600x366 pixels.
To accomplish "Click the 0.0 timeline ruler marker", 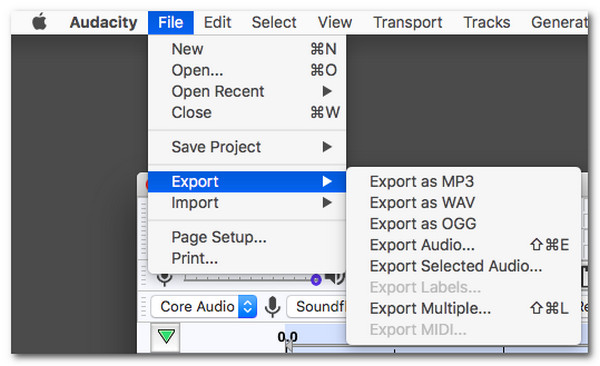I will 287,337.
